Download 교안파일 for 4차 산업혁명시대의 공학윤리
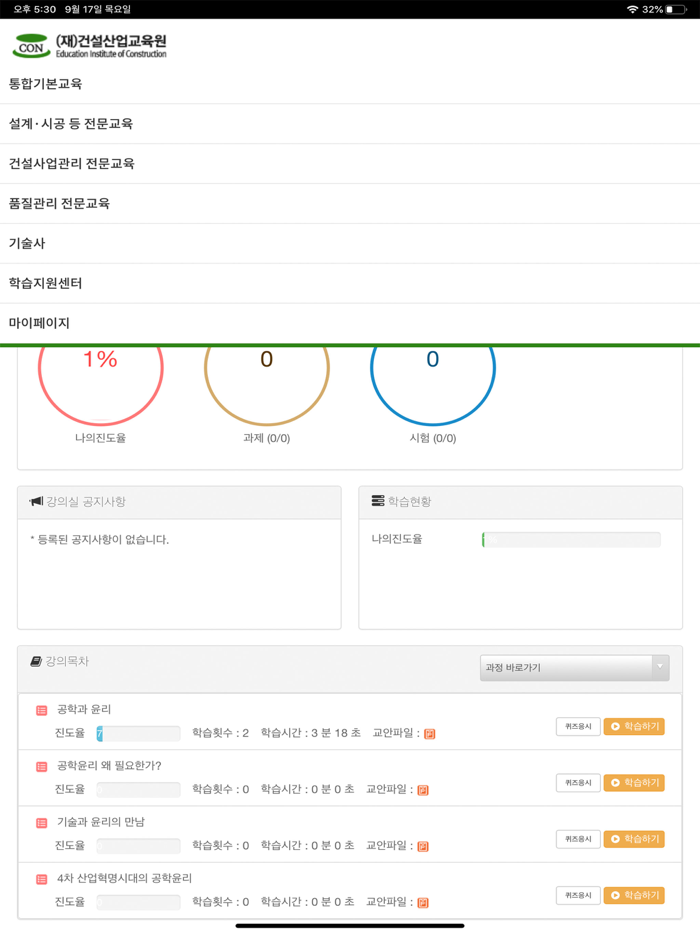This screenshot has height=934, width=700. click(x=423, y=903)
